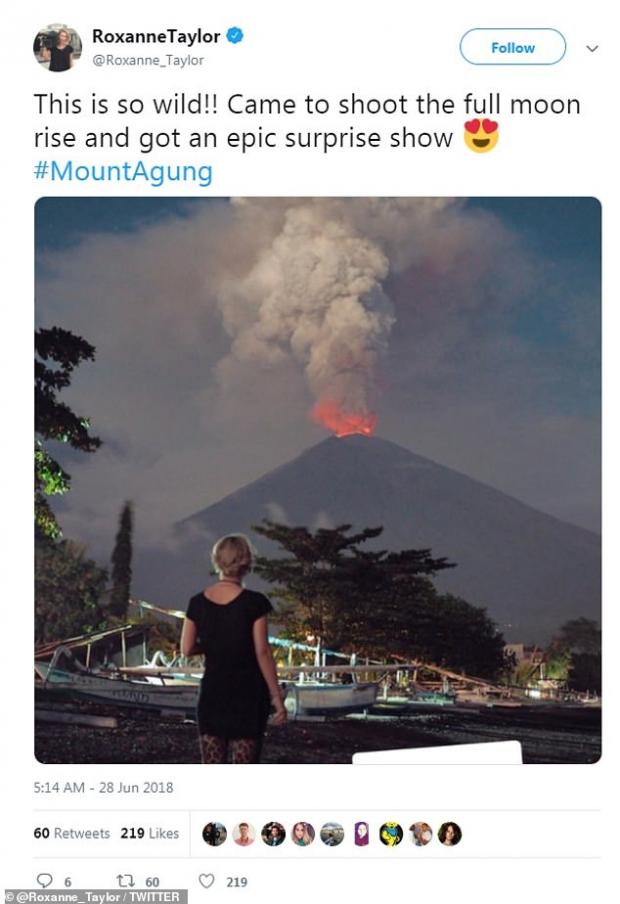Expand the tweet options chevron
The height and width of the screenshot is (904, 620).
(592, 48)
